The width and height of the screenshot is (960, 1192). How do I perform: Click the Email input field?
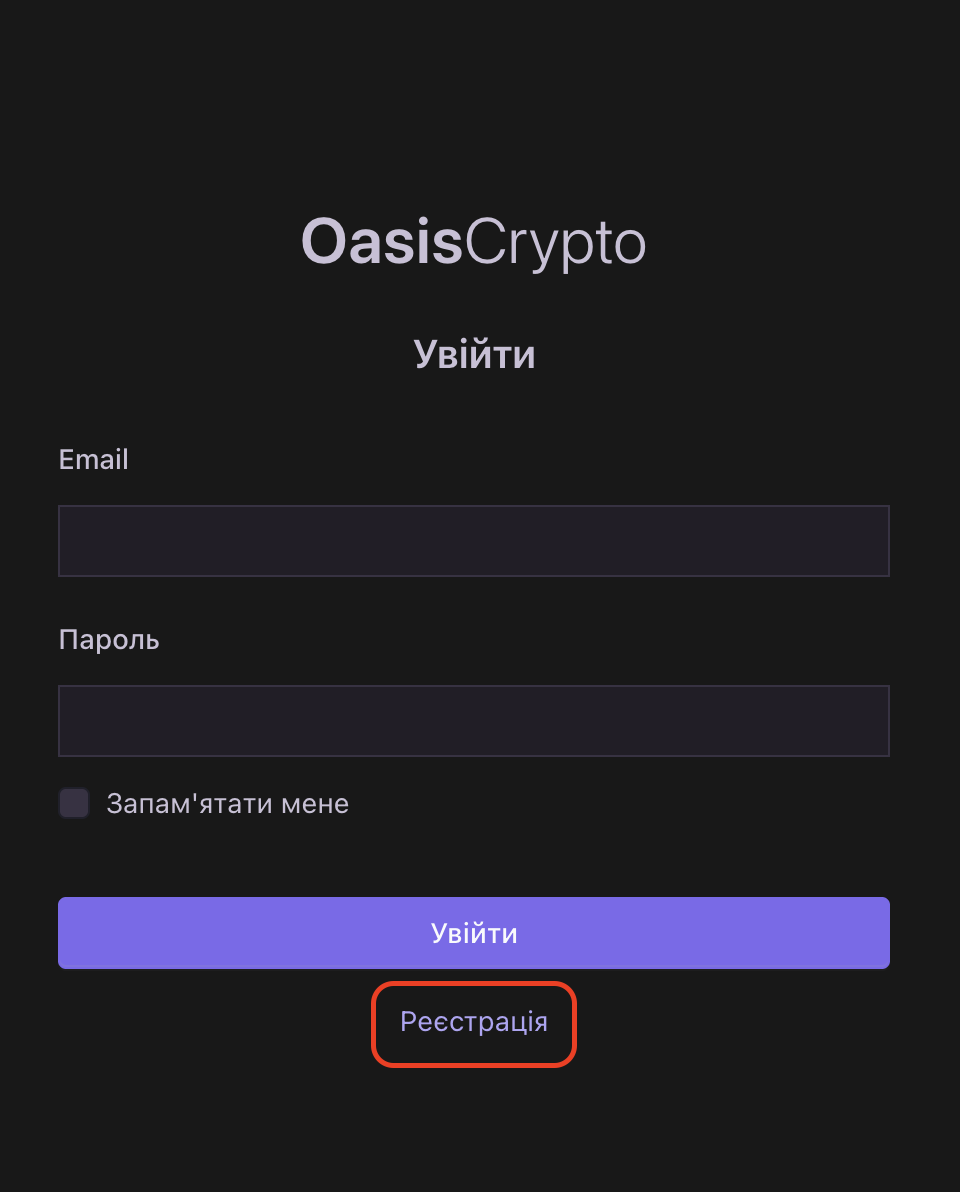coord(474,541)
